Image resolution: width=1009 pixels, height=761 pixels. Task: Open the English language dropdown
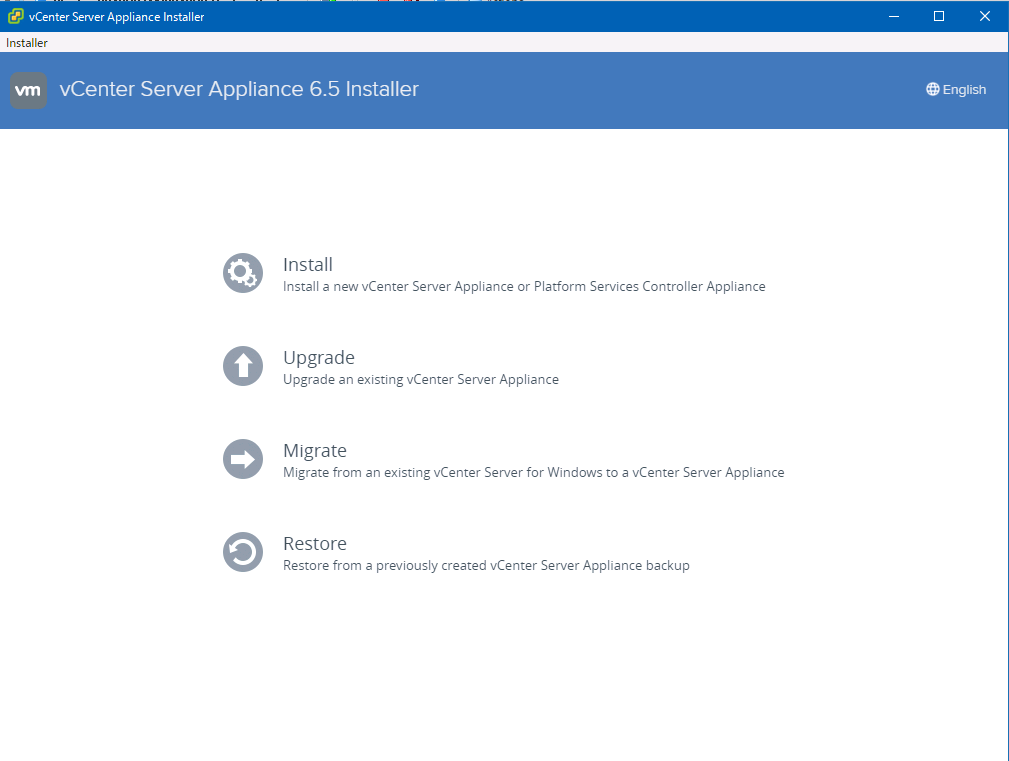pyautogui.click(x=956, y=89)
